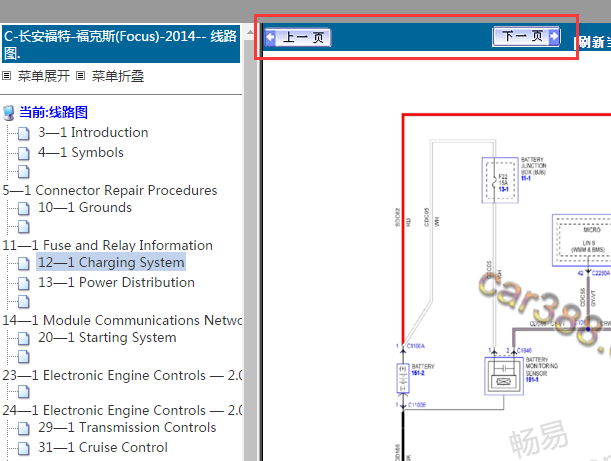Click the 刷新 refresh link in header
This screenshot has height=461, width=611.
pyautogui.click(x=592, y=42)
